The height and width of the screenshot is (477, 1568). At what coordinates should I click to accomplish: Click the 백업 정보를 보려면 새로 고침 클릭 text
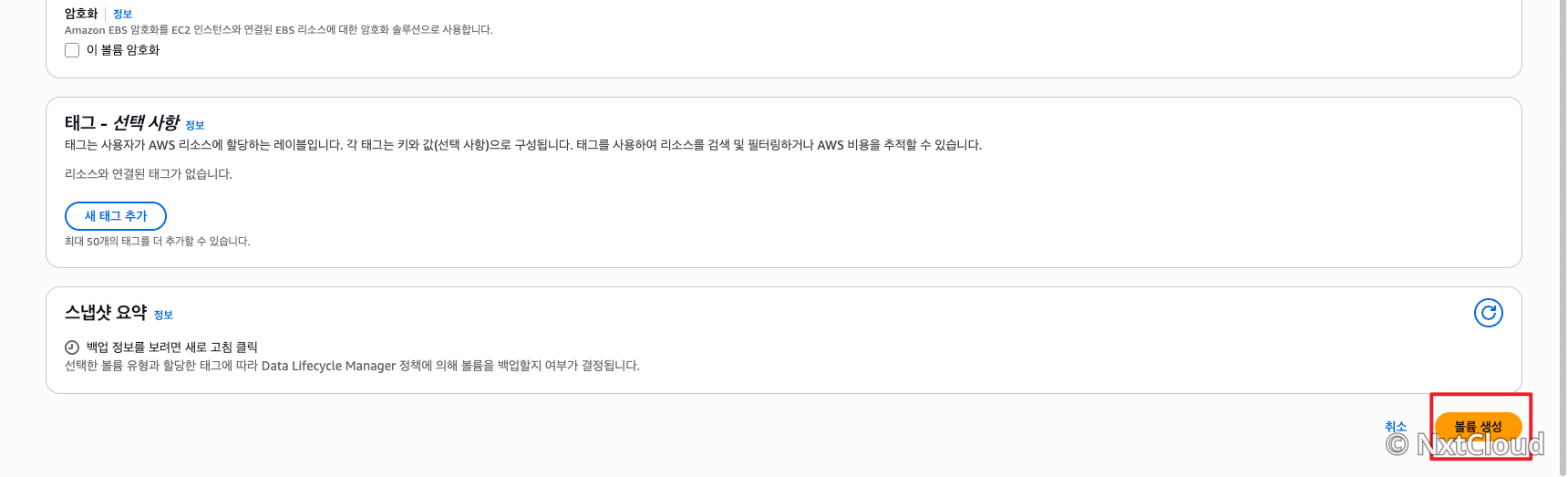click(x=172, y=347)
